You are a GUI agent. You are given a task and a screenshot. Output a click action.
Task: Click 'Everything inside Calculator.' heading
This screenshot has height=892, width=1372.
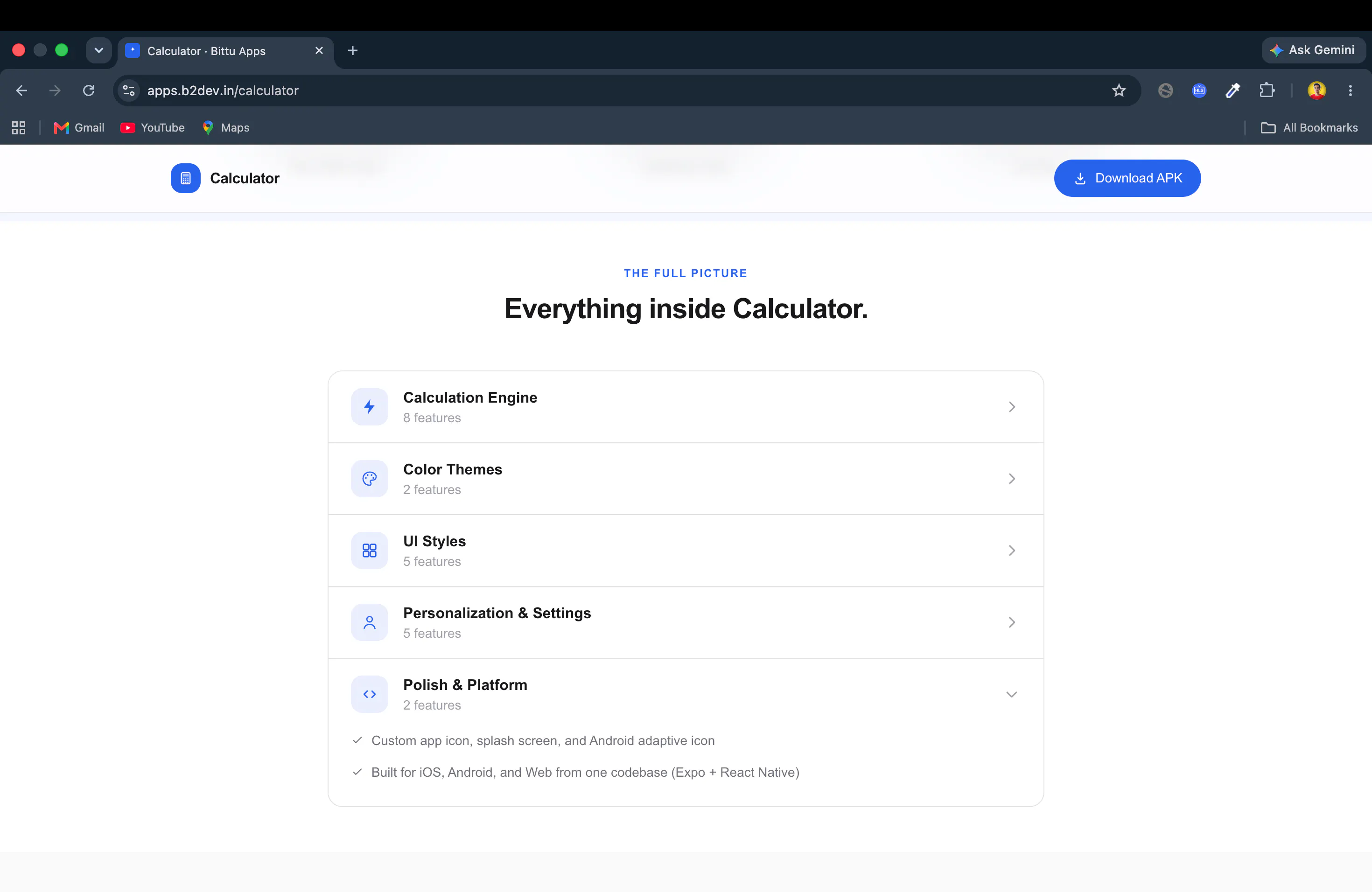686,309
